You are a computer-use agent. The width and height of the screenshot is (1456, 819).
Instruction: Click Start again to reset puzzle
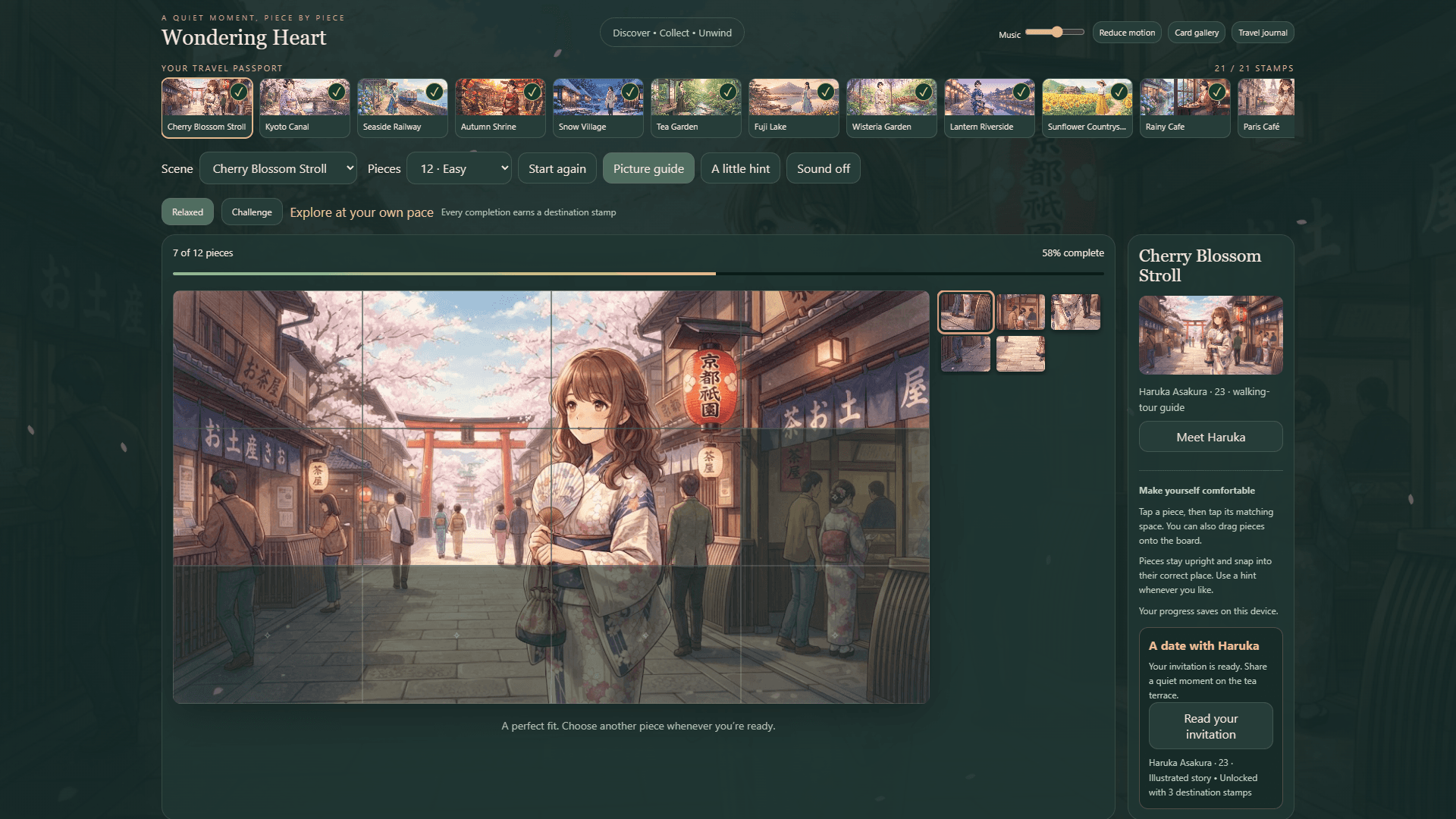557,168
